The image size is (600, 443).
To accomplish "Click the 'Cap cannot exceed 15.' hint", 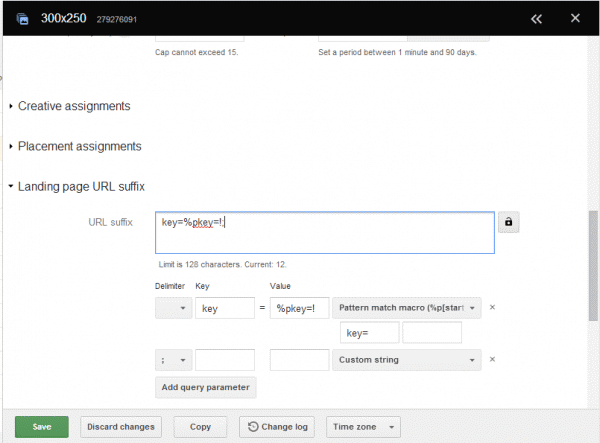I will coord(196,52).
